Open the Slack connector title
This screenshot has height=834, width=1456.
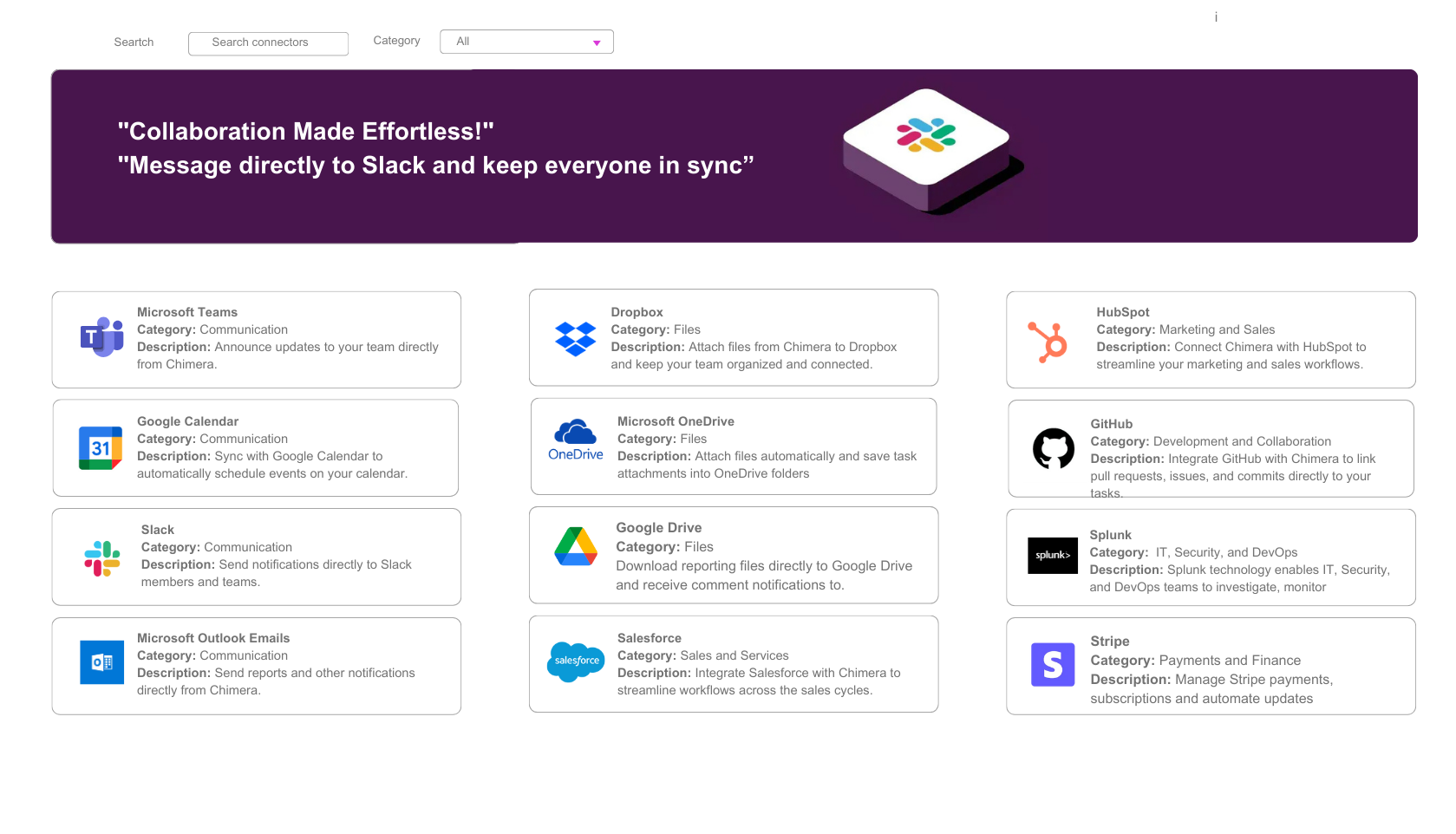158,530
